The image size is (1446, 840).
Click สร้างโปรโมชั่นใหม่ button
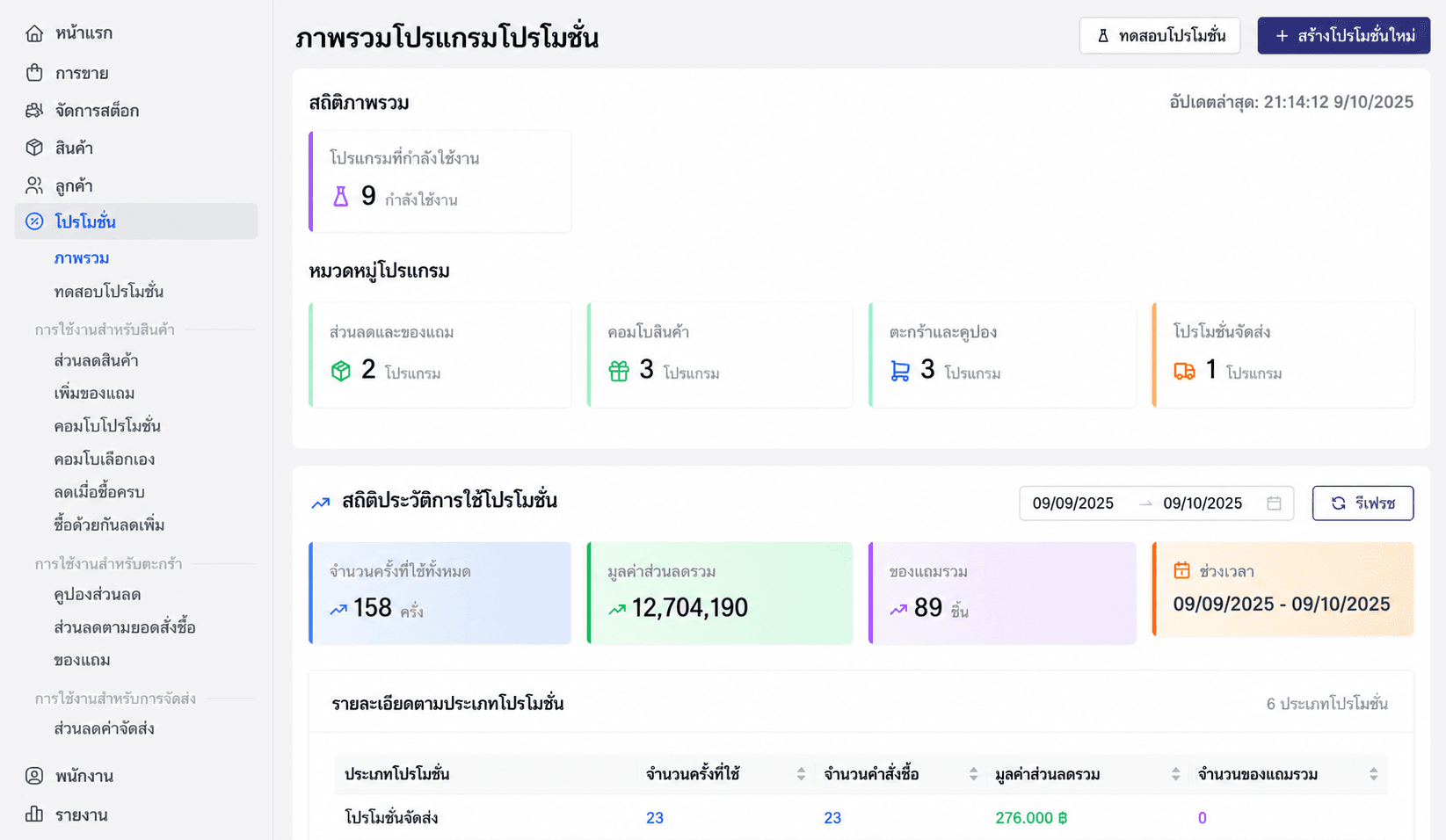coord(1343,36)
